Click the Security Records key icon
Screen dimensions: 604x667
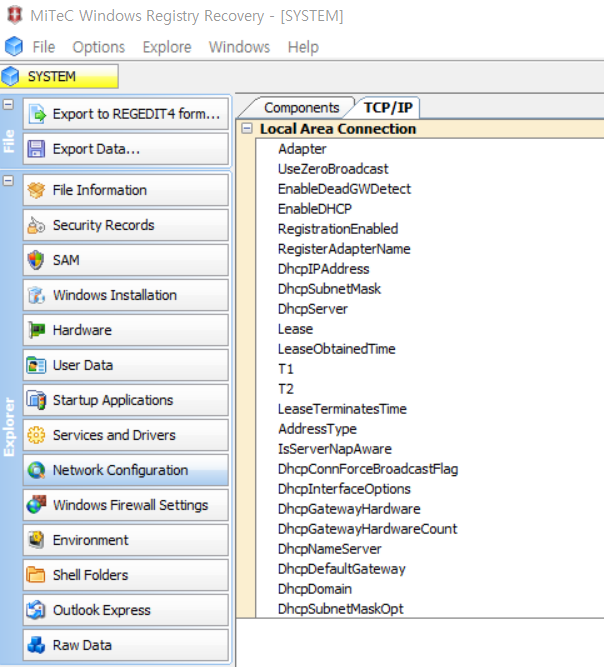click(x=36, y=225)
